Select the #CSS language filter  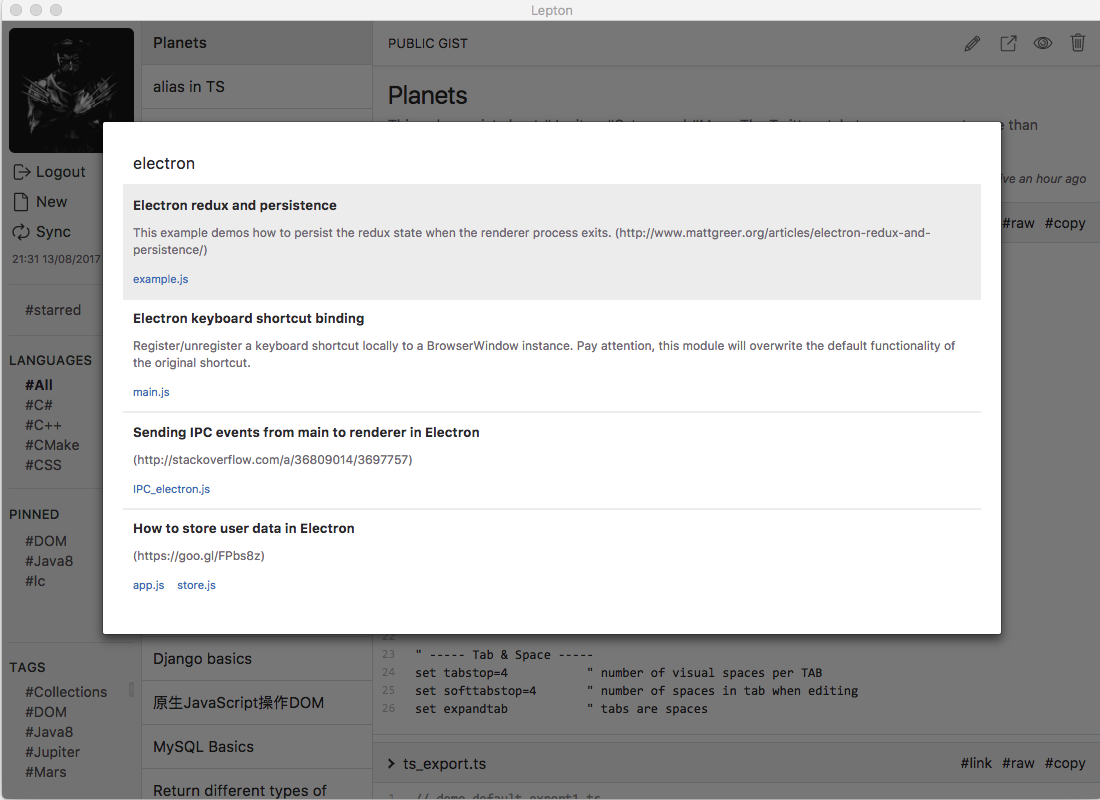(x=43, y=465)
